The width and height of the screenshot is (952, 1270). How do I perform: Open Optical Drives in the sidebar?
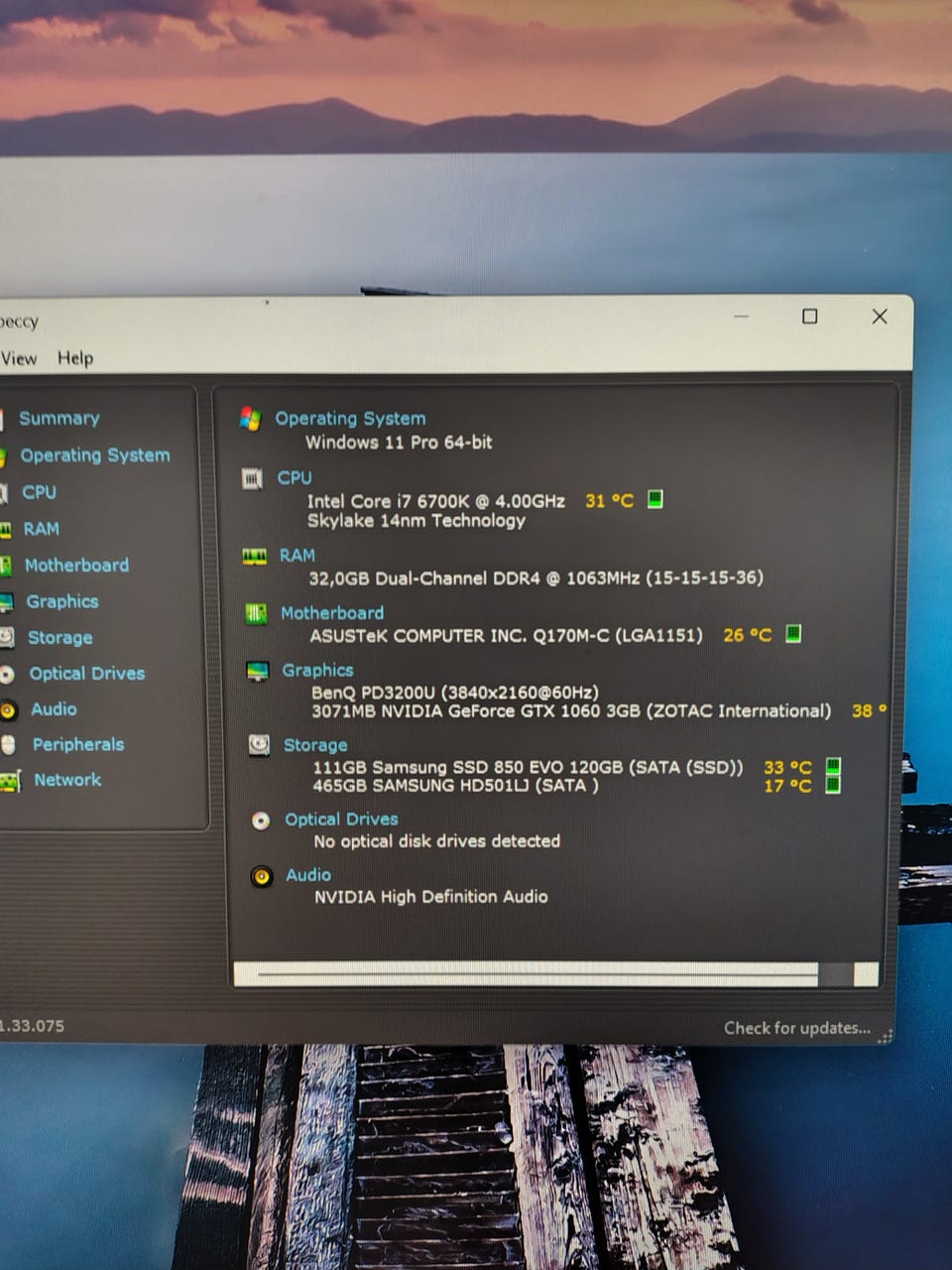87,674
